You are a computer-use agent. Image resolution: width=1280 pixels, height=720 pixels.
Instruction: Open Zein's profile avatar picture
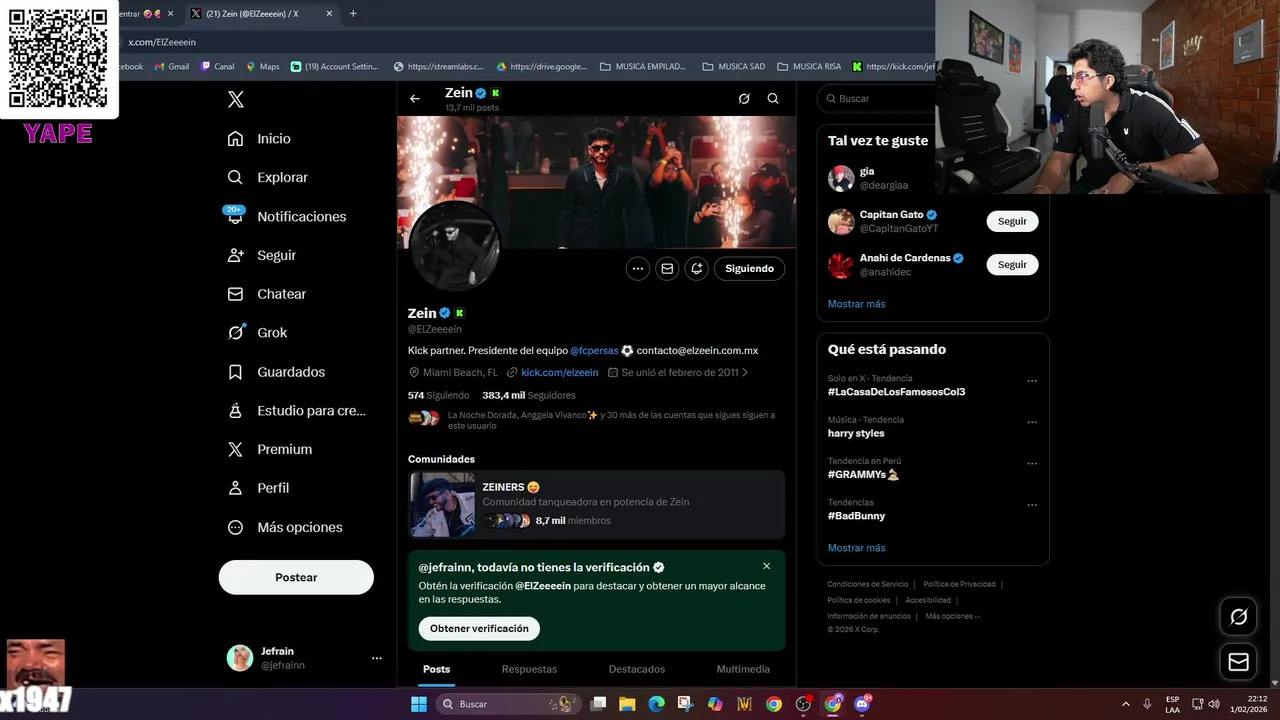click(454, 246)
